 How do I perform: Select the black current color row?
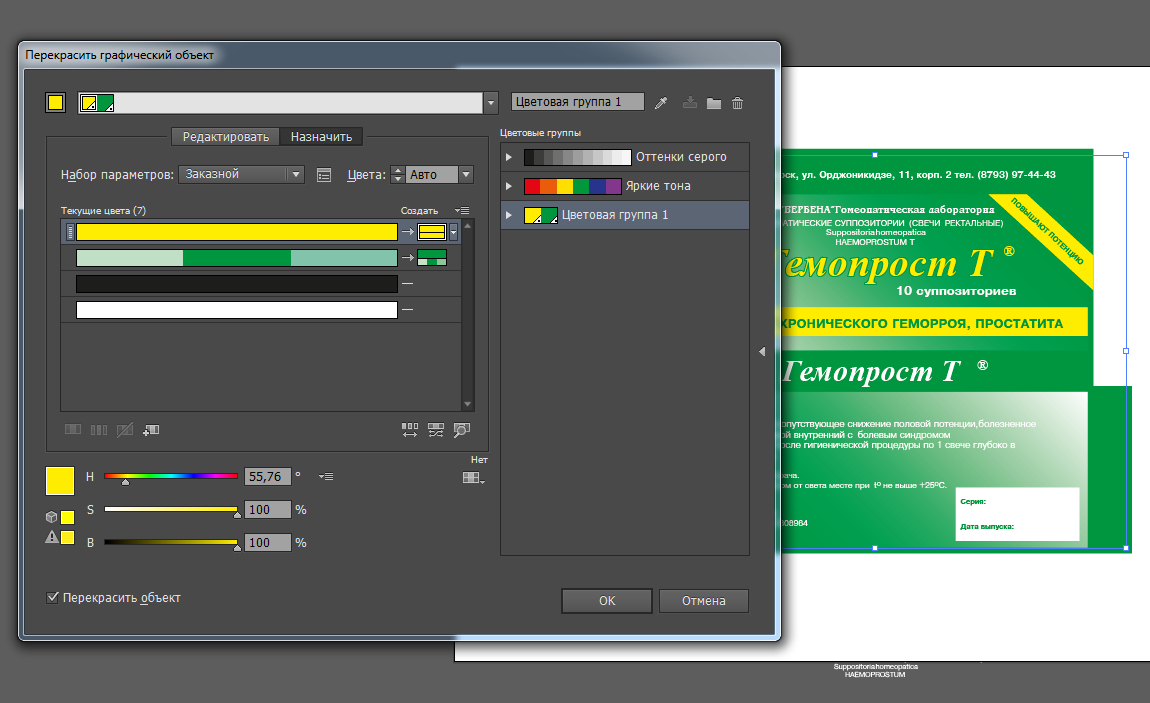click(x=237, y=284)
